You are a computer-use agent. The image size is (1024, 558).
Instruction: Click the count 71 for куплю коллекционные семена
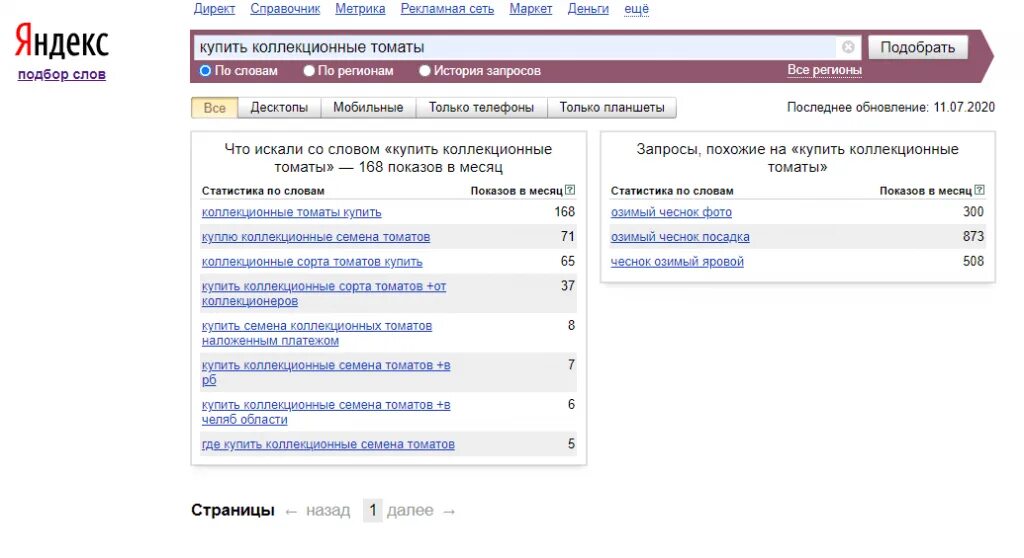[x=568, y=237]
